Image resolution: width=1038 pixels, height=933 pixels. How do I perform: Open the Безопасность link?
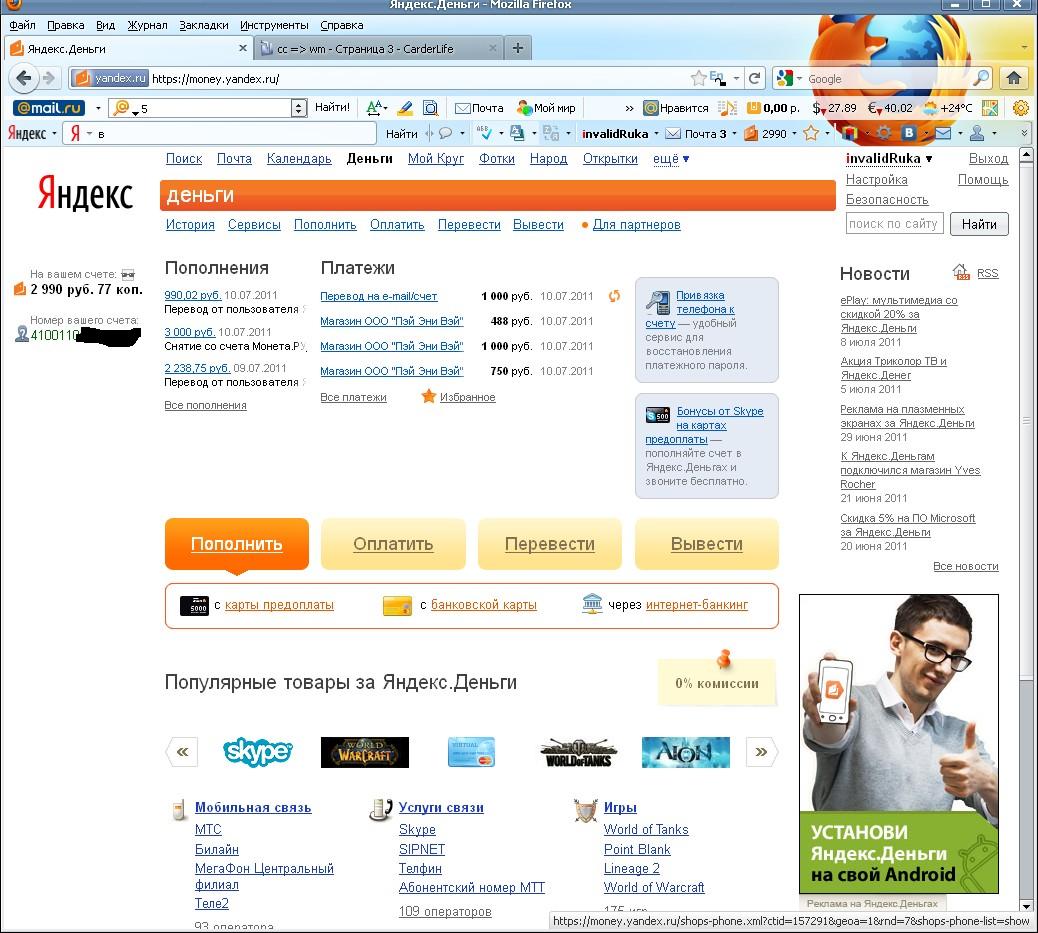click(887, 199)
